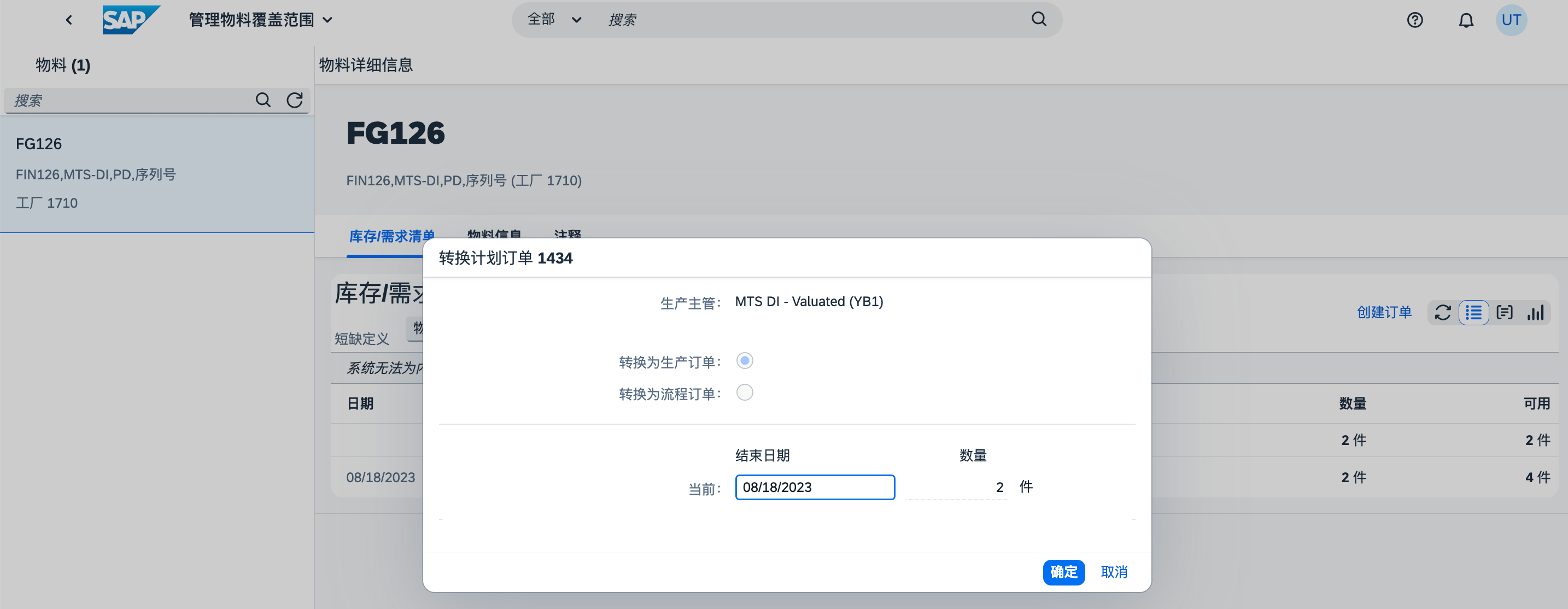Click the 创建订单 link
Image resolution: width=1568 pixels, height=609 pixels.
pos(1384,312)
